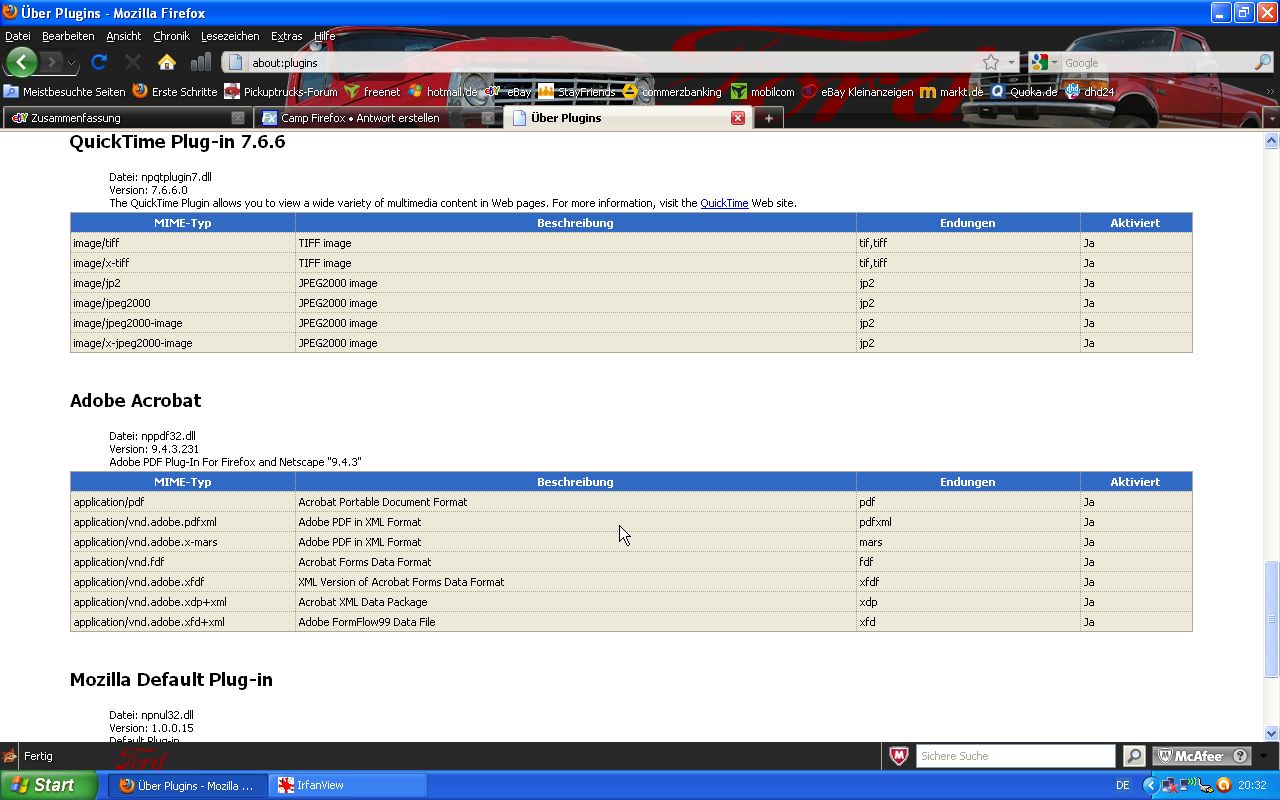The width and height of the screenshot is (1280, 800).
Task: Bookmark this page with the star
Action: [990, 62]
